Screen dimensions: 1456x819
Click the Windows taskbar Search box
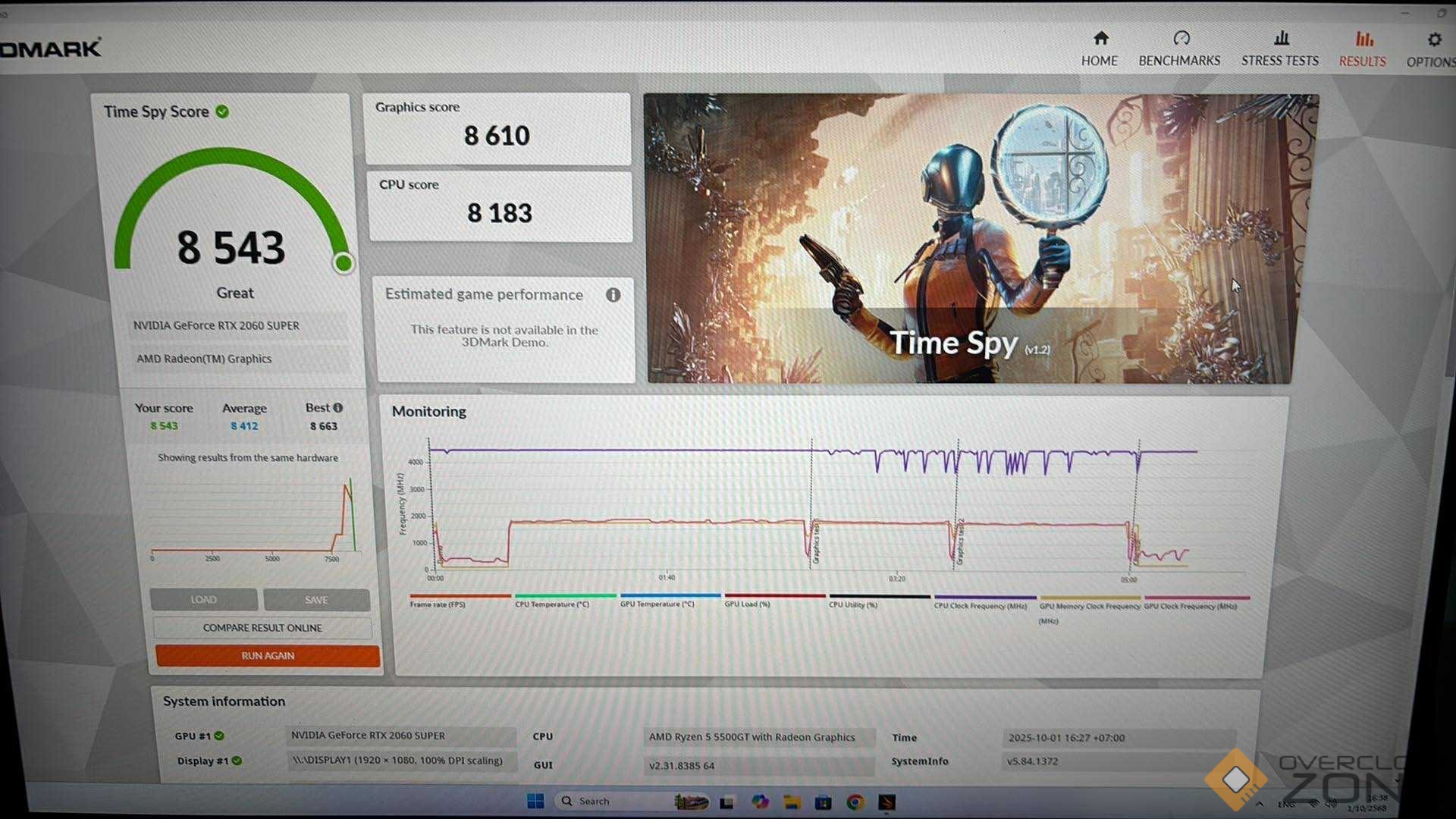(x=594, y=801)
